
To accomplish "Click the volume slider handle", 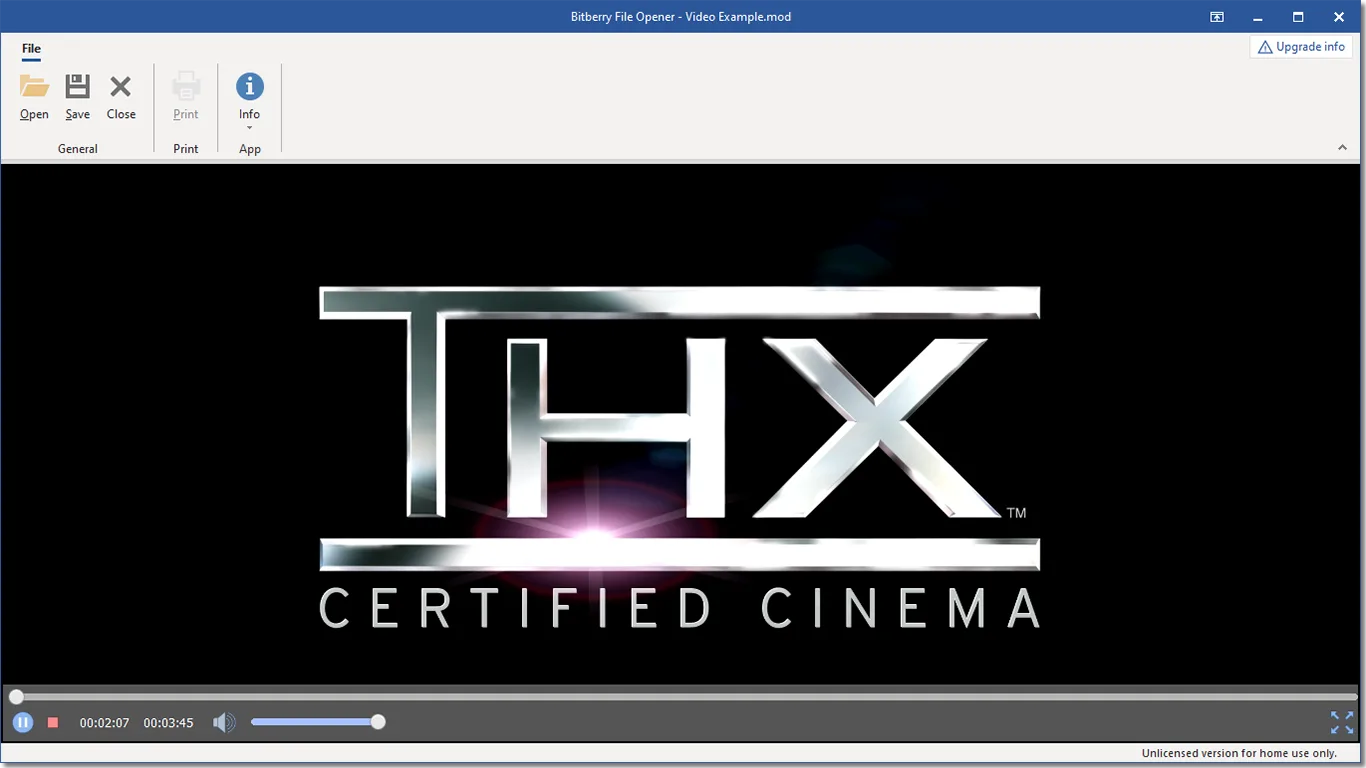I will 378,722.
